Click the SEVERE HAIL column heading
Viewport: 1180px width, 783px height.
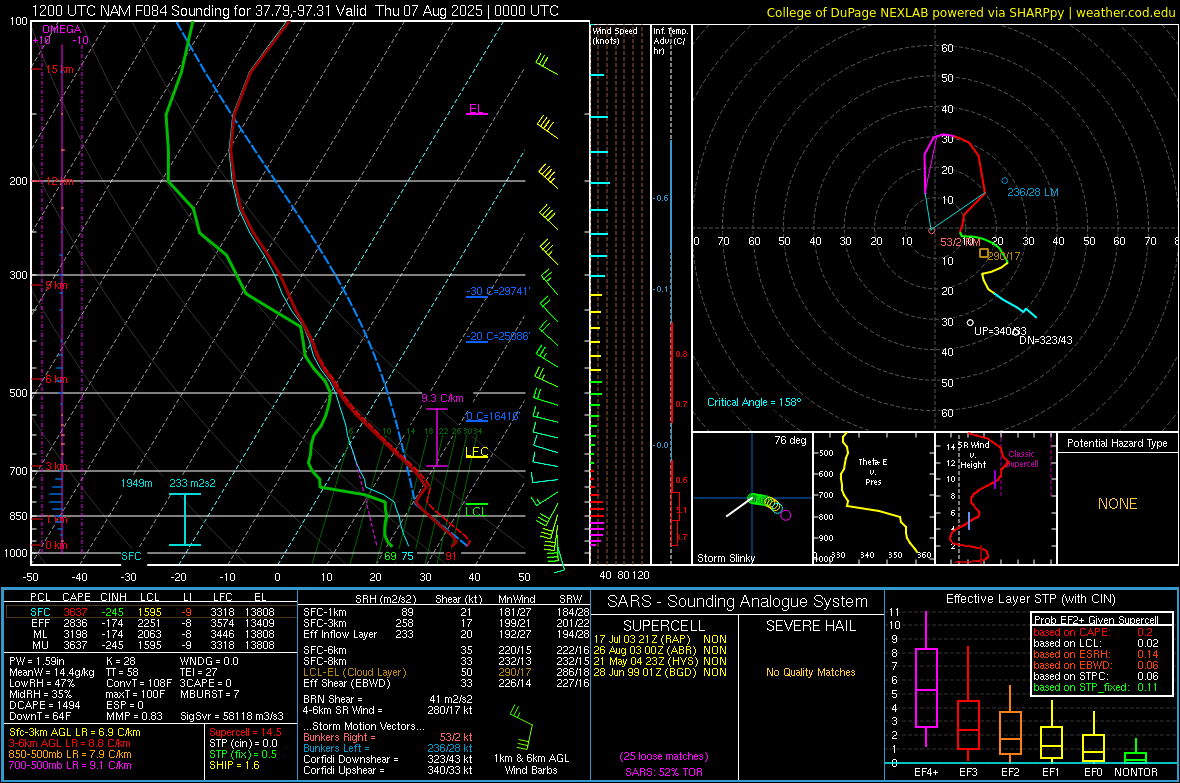(810, 626)
